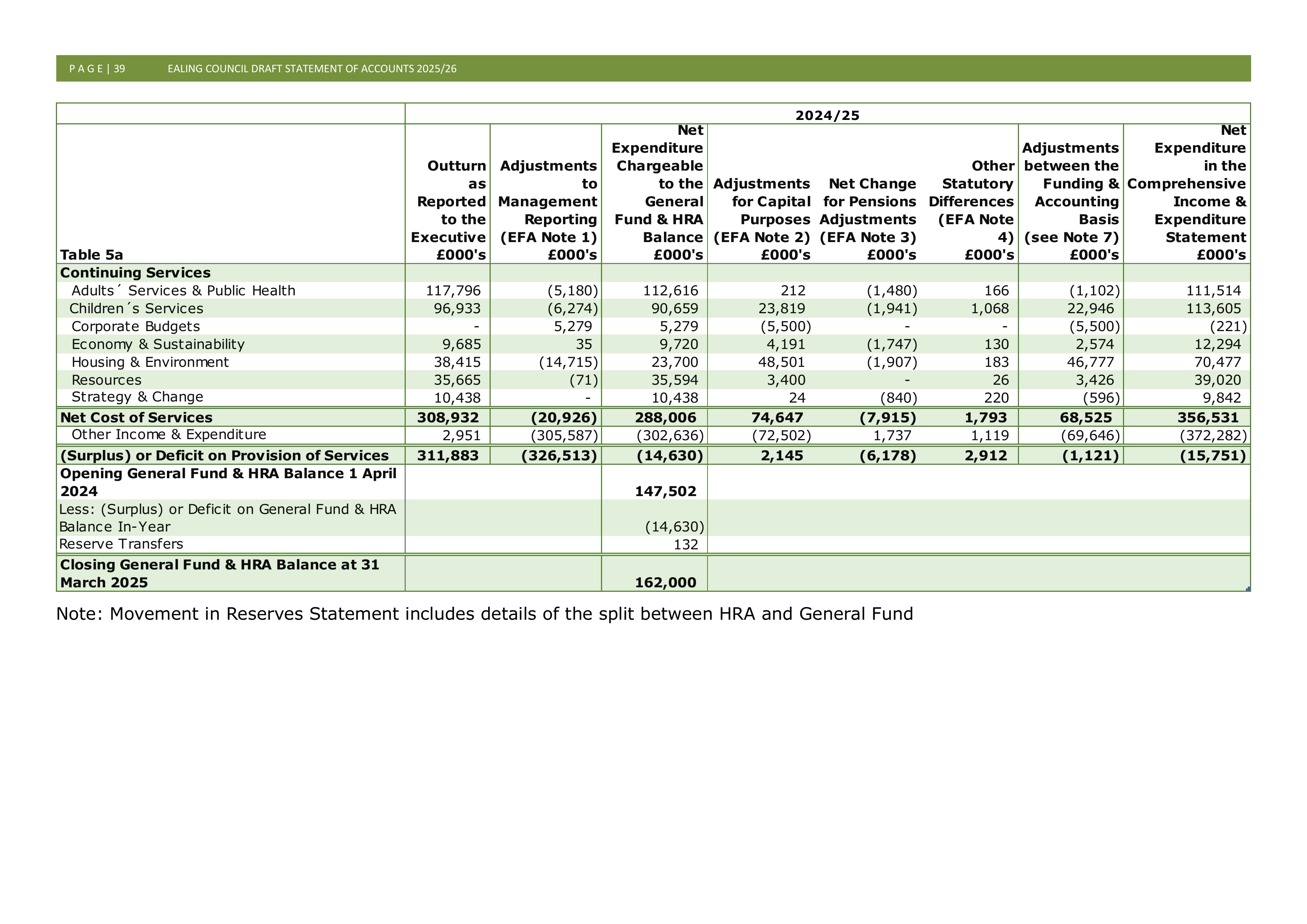Click the Continuing Services section heading
1307x924 pixels.
[136, 273]
